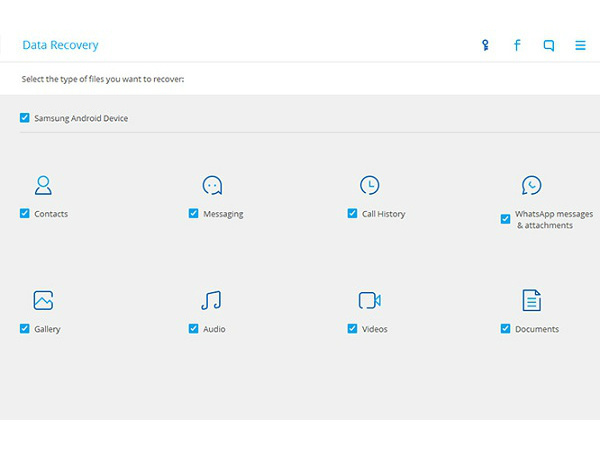Image resolution: width=600 pixels, height=450 pixels.
Task: Toggle the Videos checkbox
Action: click(x=352, y=329)
